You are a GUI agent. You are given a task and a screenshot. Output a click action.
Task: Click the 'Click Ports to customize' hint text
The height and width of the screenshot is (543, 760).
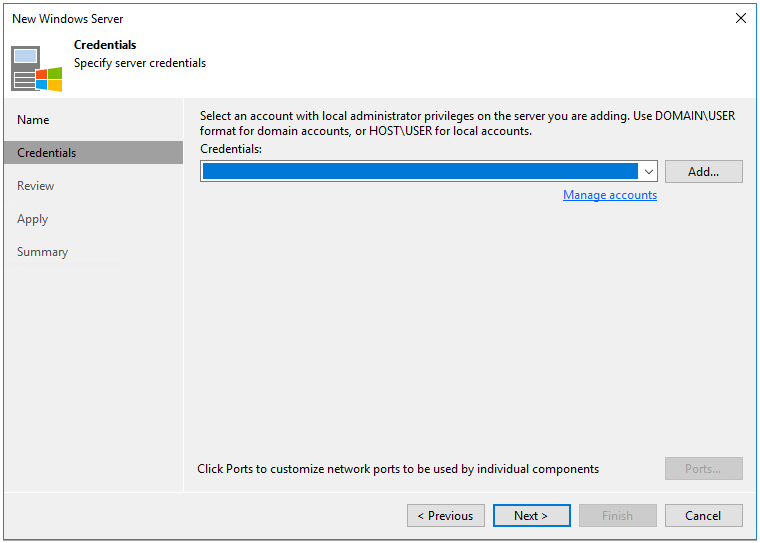click(x=398, y=469)
